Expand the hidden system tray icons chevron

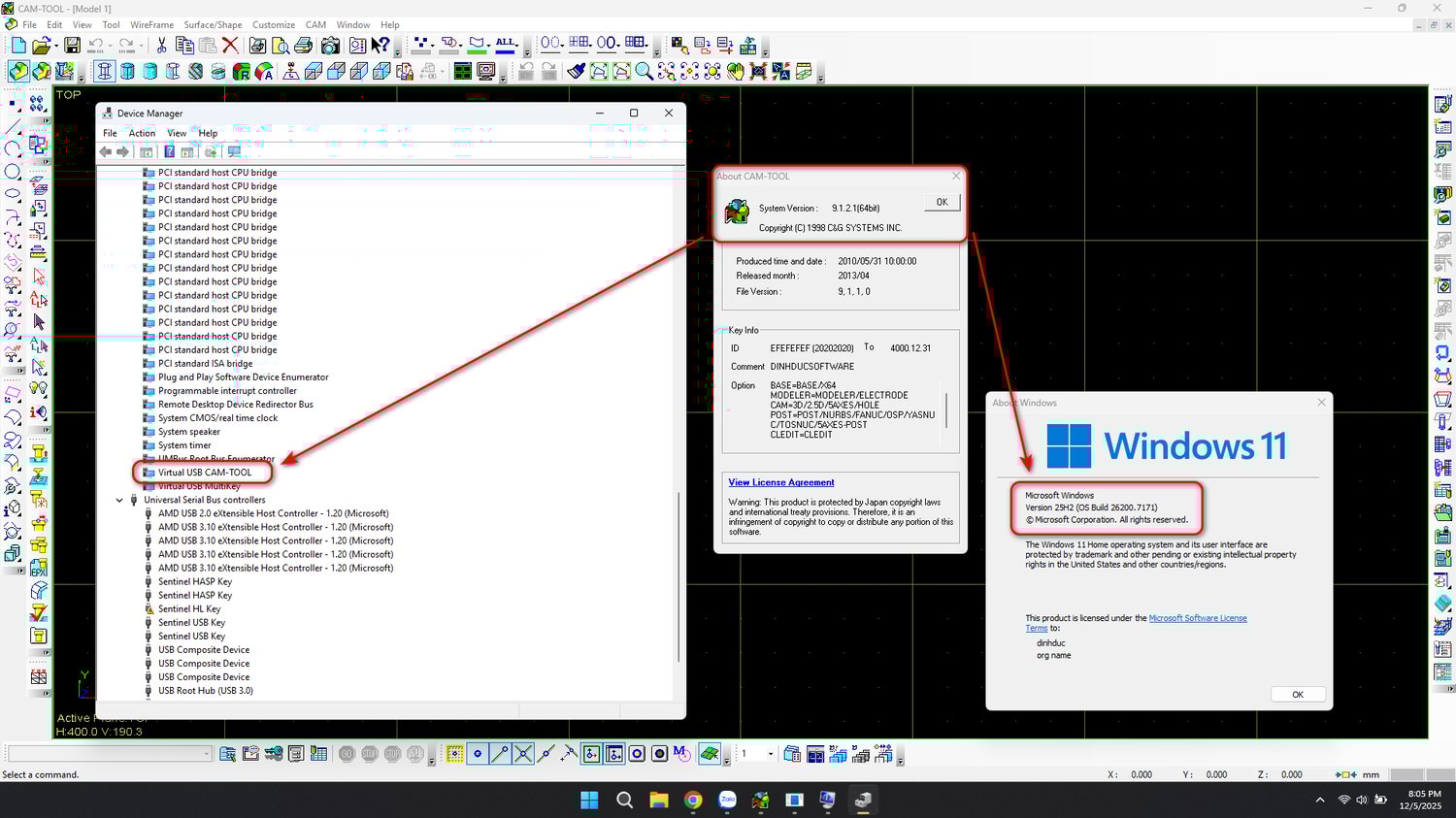click(1320, 801)
